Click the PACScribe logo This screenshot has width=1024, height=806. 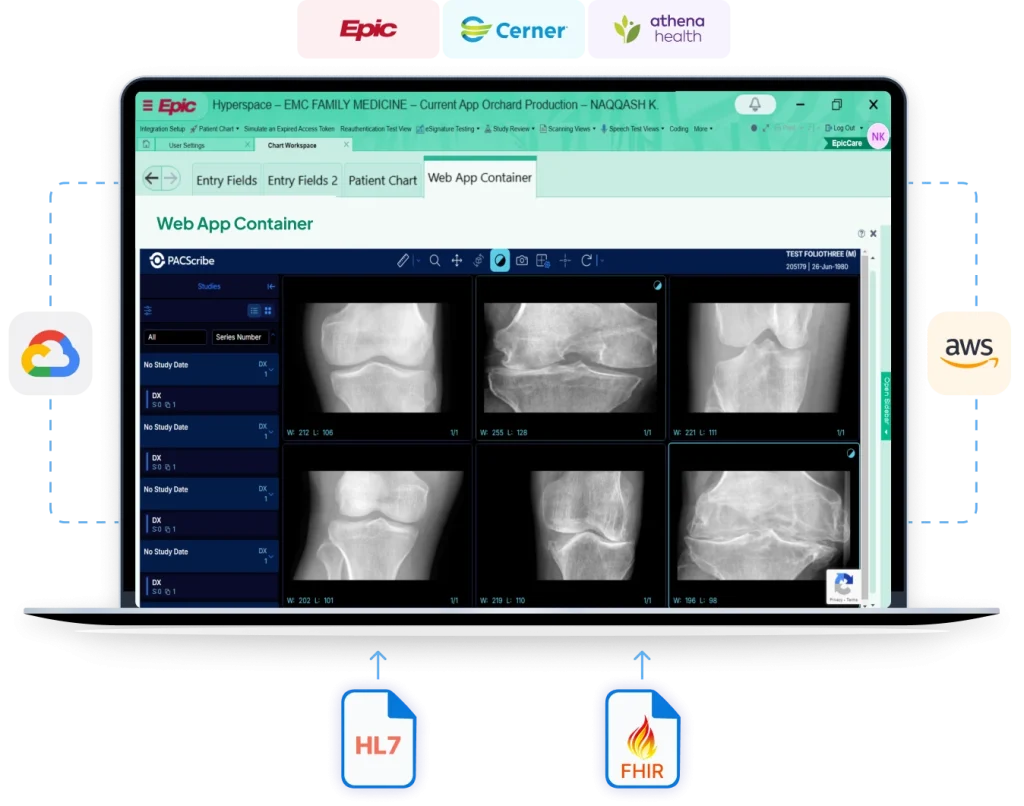tap(182, 261)
